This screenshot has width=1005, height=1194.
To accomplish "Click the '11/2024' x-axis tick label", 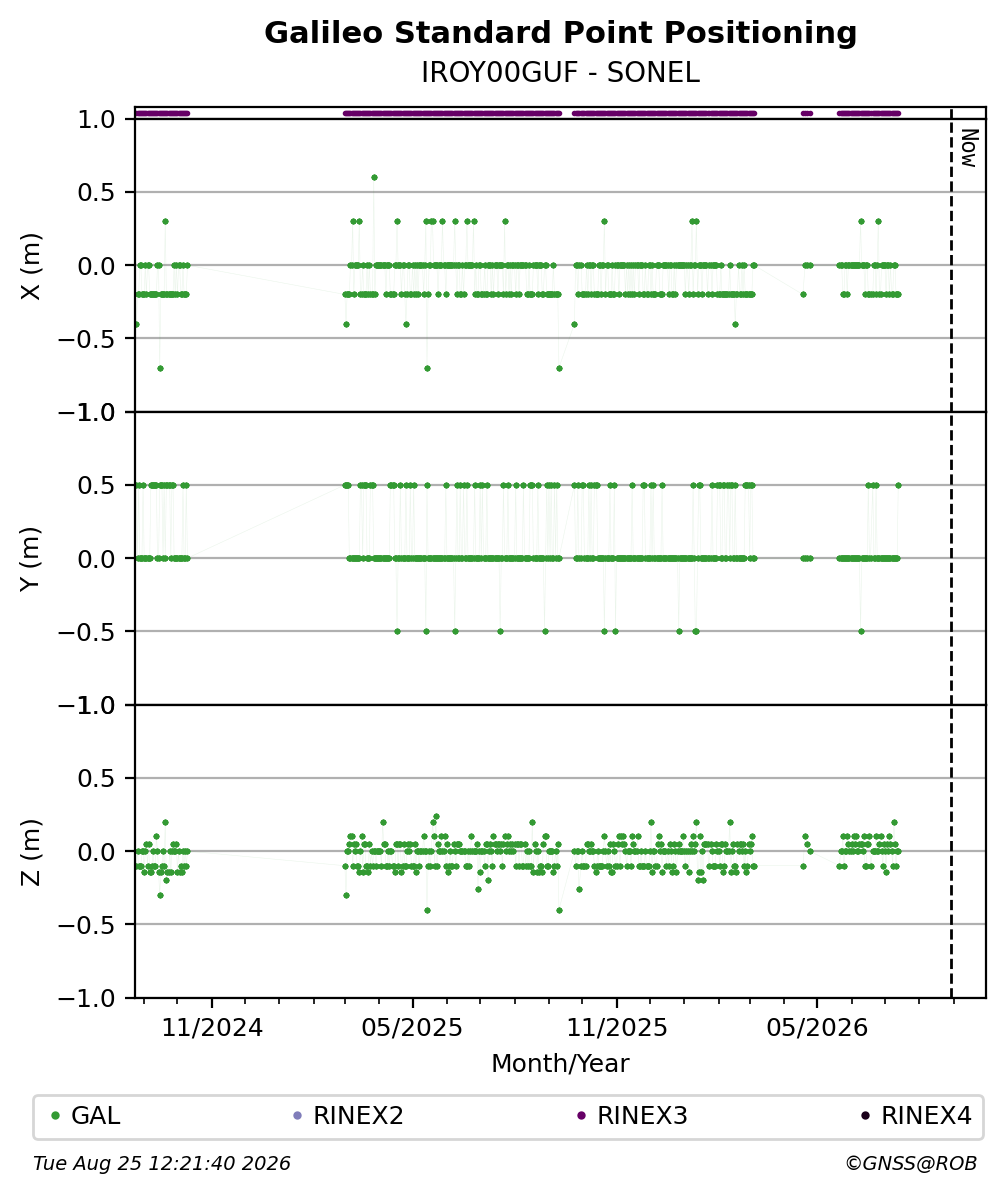I will (x=212, y=1028).
